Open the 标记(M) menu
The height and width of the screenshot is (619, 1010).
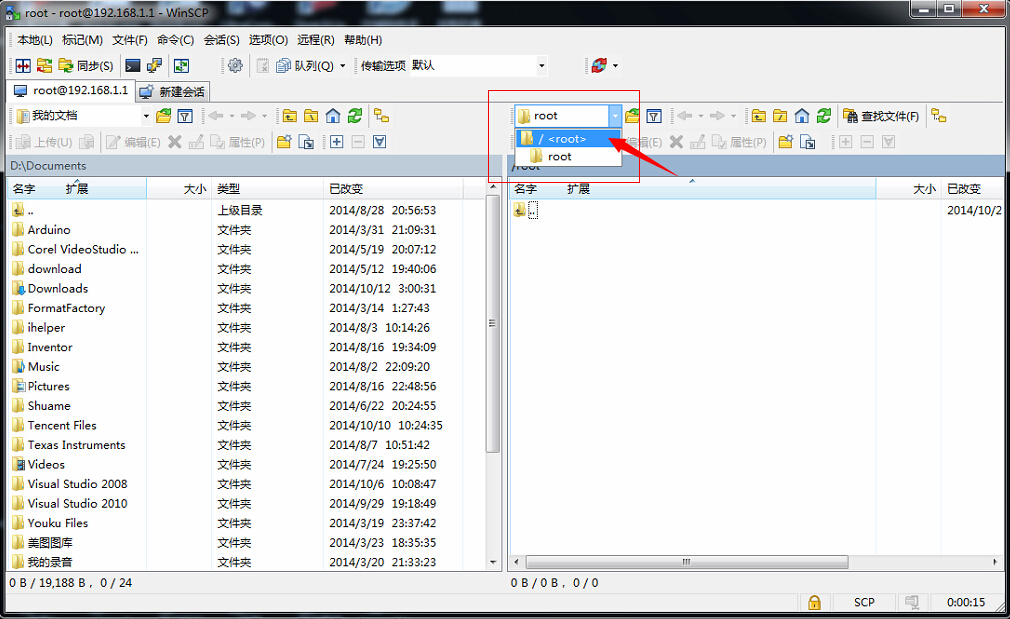point(82,40)
